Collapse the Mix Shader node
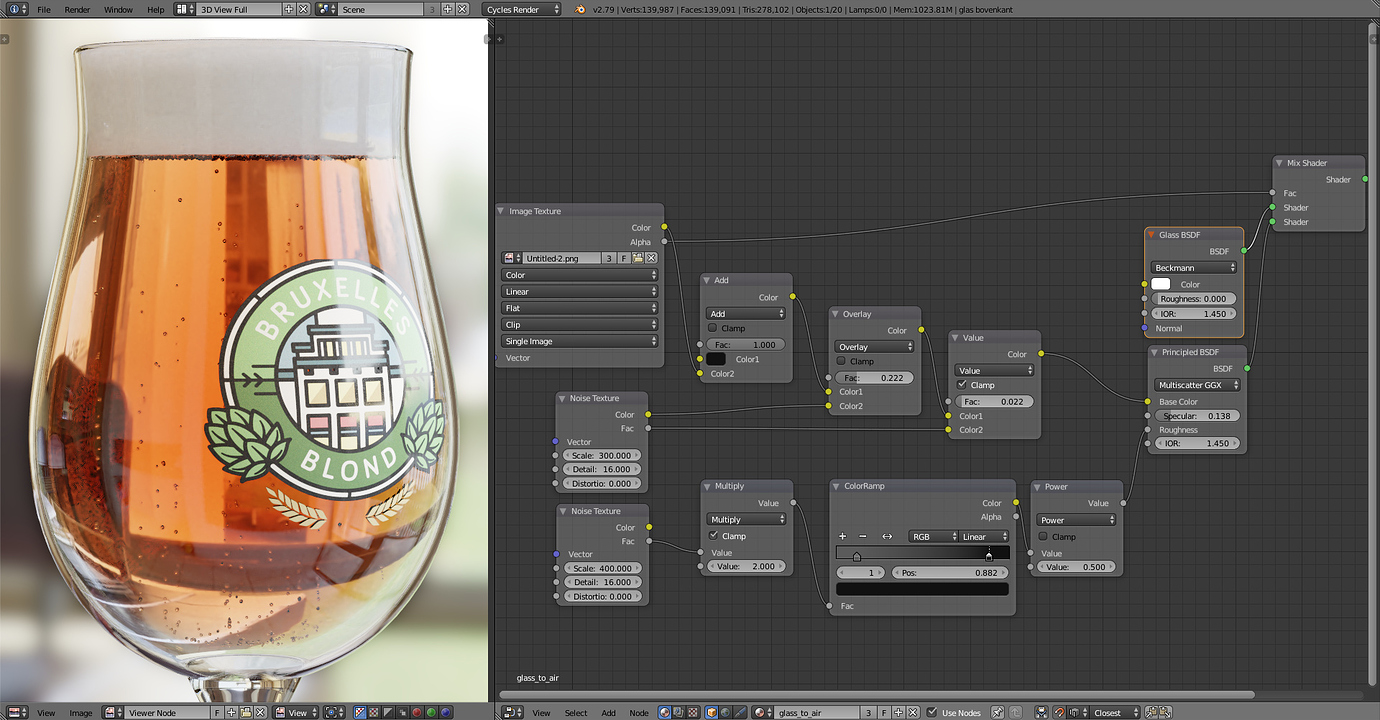The height and width of the screenshot is (720, 1380). click(x=1280, y=163)
